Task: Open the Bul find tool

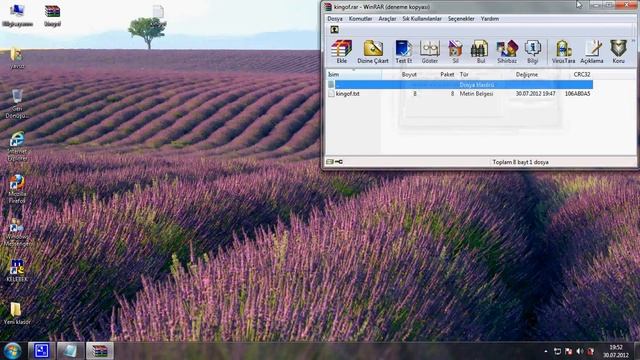Action: [480, 51]
